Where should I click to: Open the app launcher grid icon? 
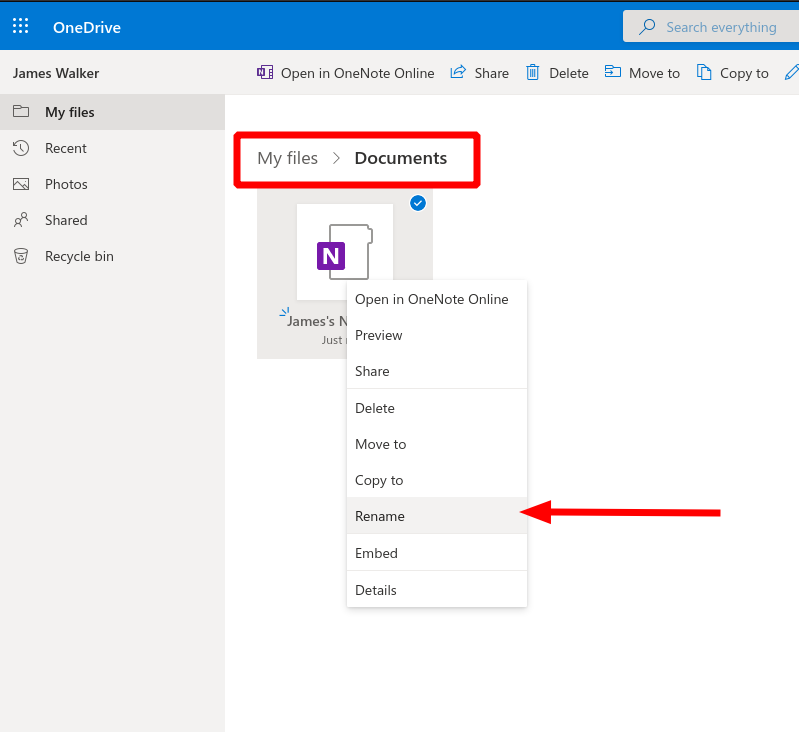[x=20, y=25]
